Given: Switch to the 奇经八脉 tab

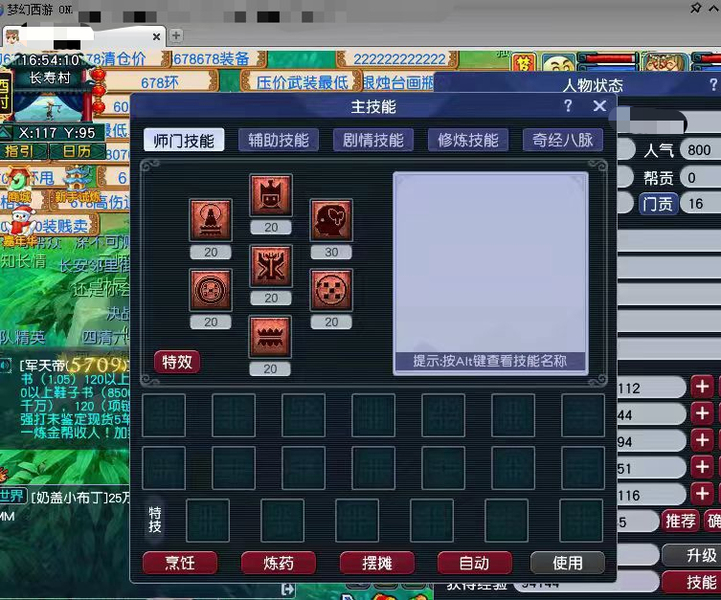Looking at the screenshot, I should (563, 140).
